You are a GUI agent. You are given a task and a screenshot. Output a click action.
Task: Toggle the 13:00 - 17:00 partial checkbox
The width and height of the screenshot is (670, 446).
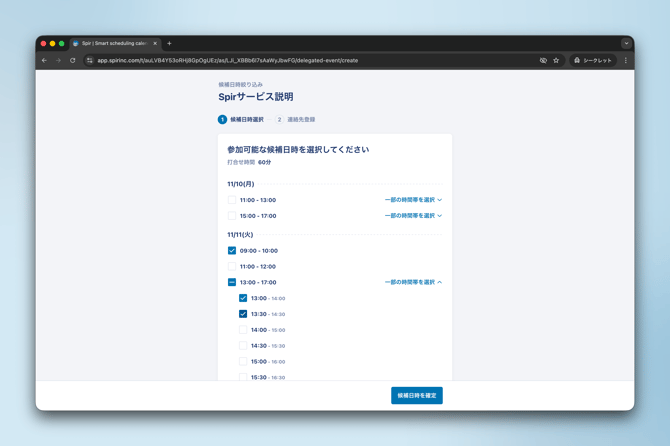pos(232,283)
